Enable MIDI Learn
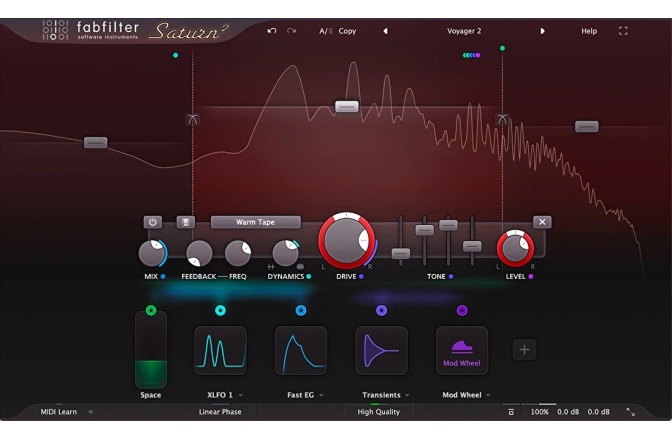This screenshot has width=672, height=440. point(59,412)
